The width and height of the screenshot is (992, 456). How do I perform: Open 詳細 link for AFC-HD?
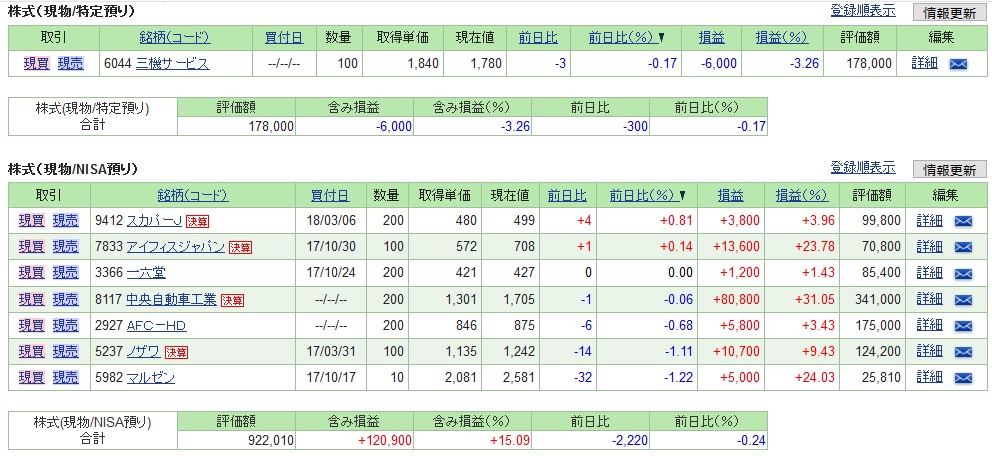pyautogui.click(x=929, y=326)
